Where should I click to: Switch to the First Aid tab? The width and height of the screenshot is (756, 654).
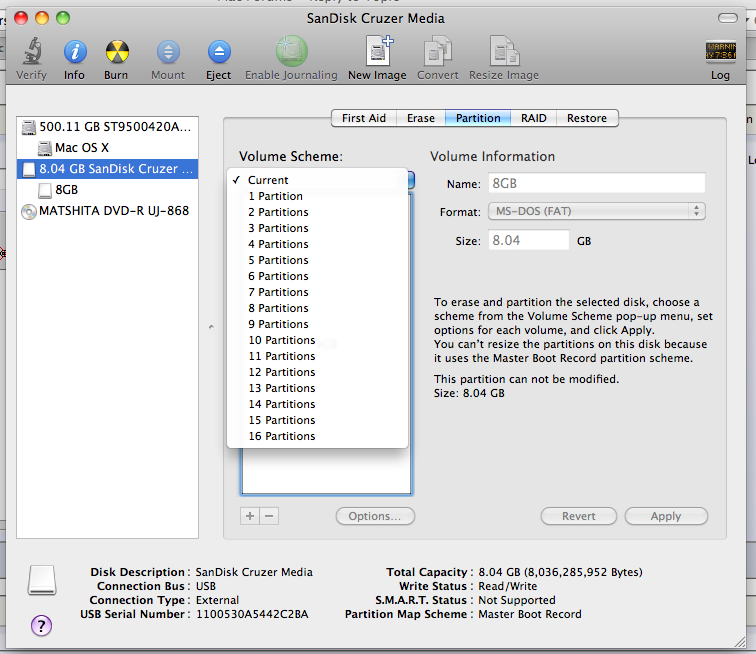(x=364, y=118)
